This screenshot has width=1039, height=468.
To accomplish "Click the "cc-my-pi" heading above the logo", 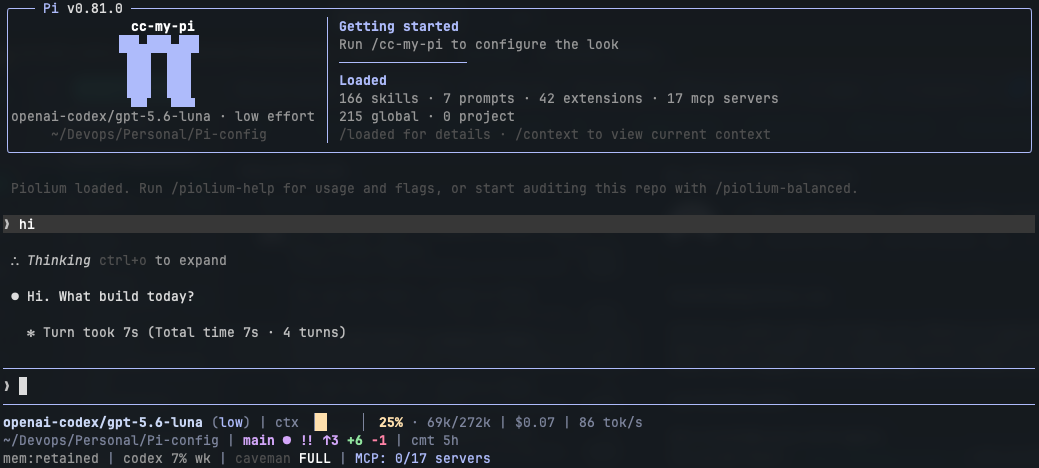I will point(163,27).
